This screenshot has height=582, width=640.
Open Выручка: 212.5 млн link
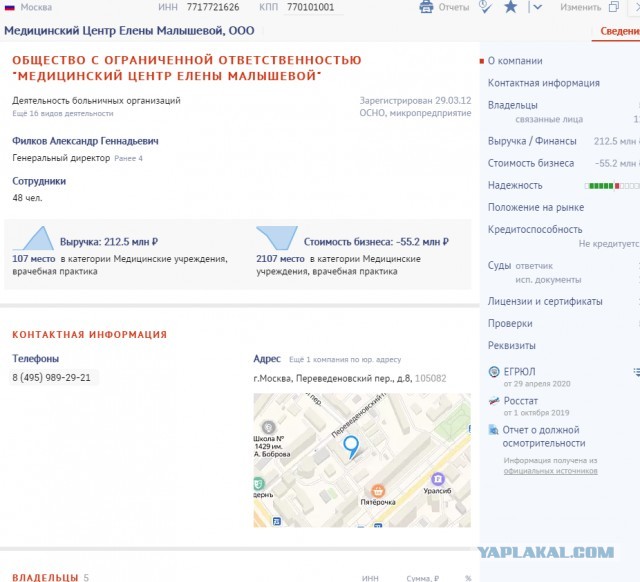(x=109, y=242)
